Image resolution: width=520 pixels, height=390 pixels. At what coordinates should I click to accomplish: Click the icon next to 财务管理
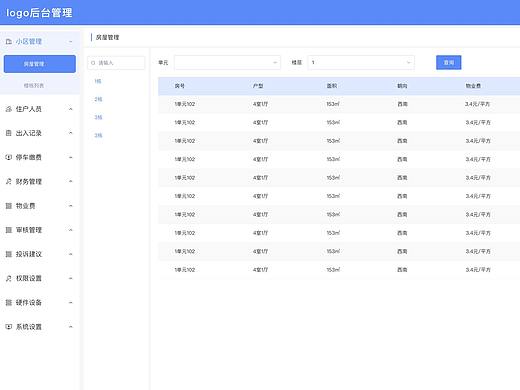[x=9, y=181]
